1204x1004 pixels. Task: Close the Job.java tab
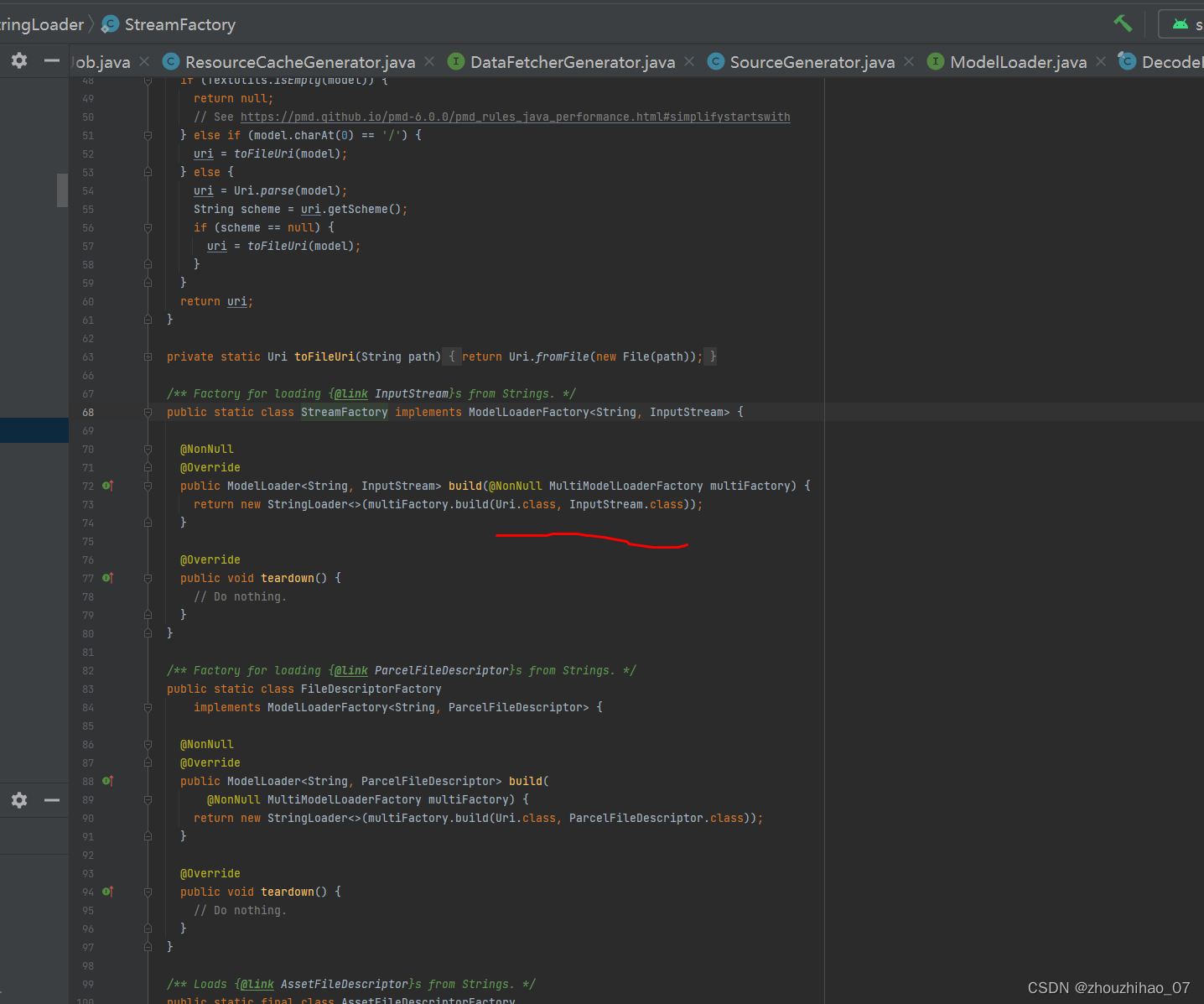click(144, 61)
